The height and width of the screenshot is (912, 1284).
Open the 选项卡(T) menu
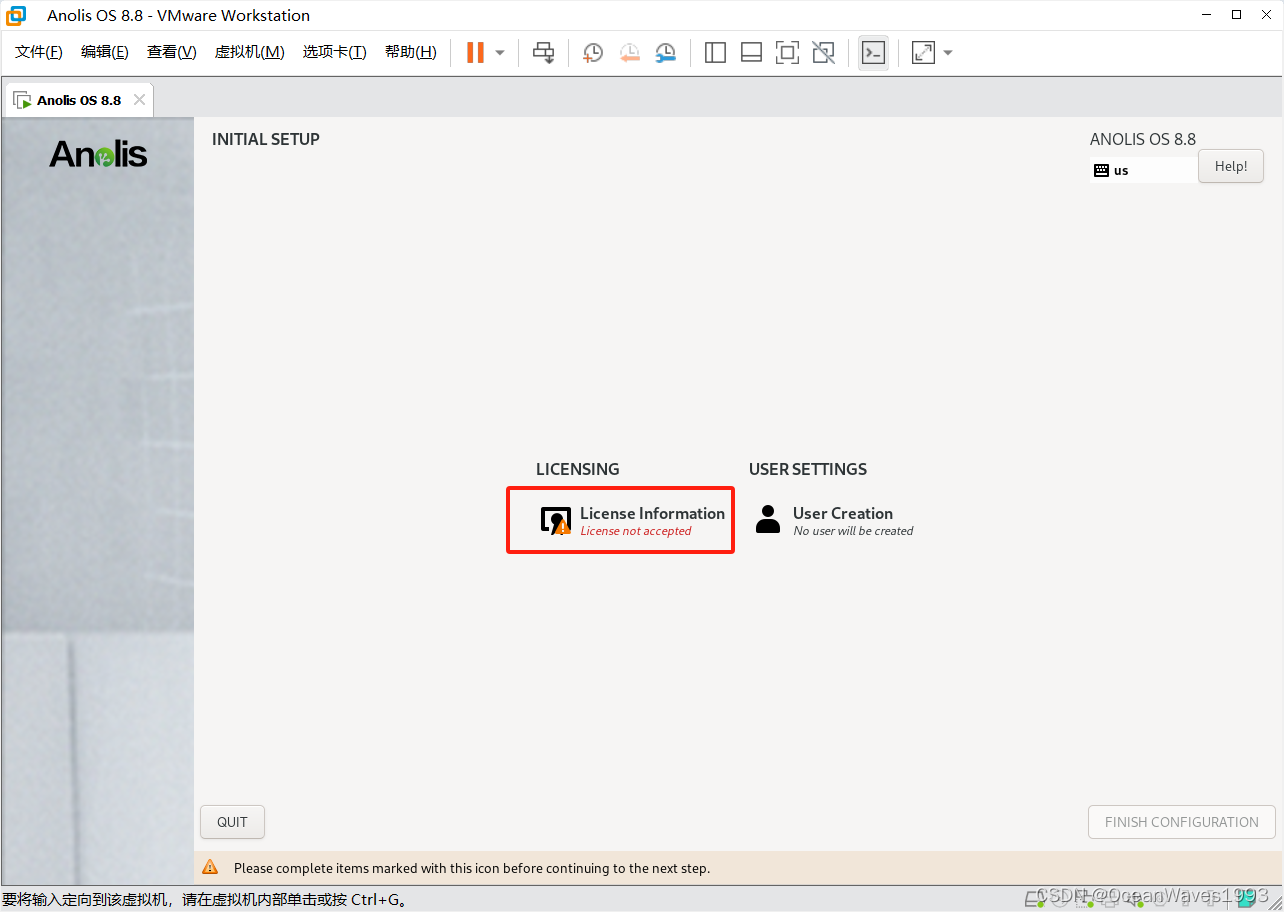click(335, 52)
